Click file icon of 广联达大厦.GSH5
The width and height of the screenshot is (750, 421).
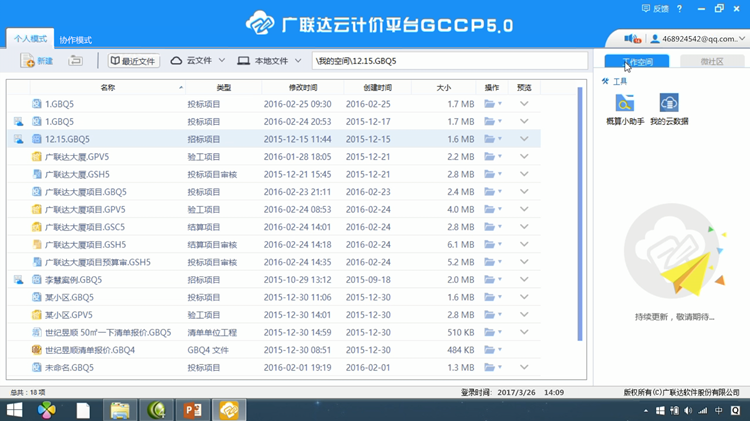[36, 174]
